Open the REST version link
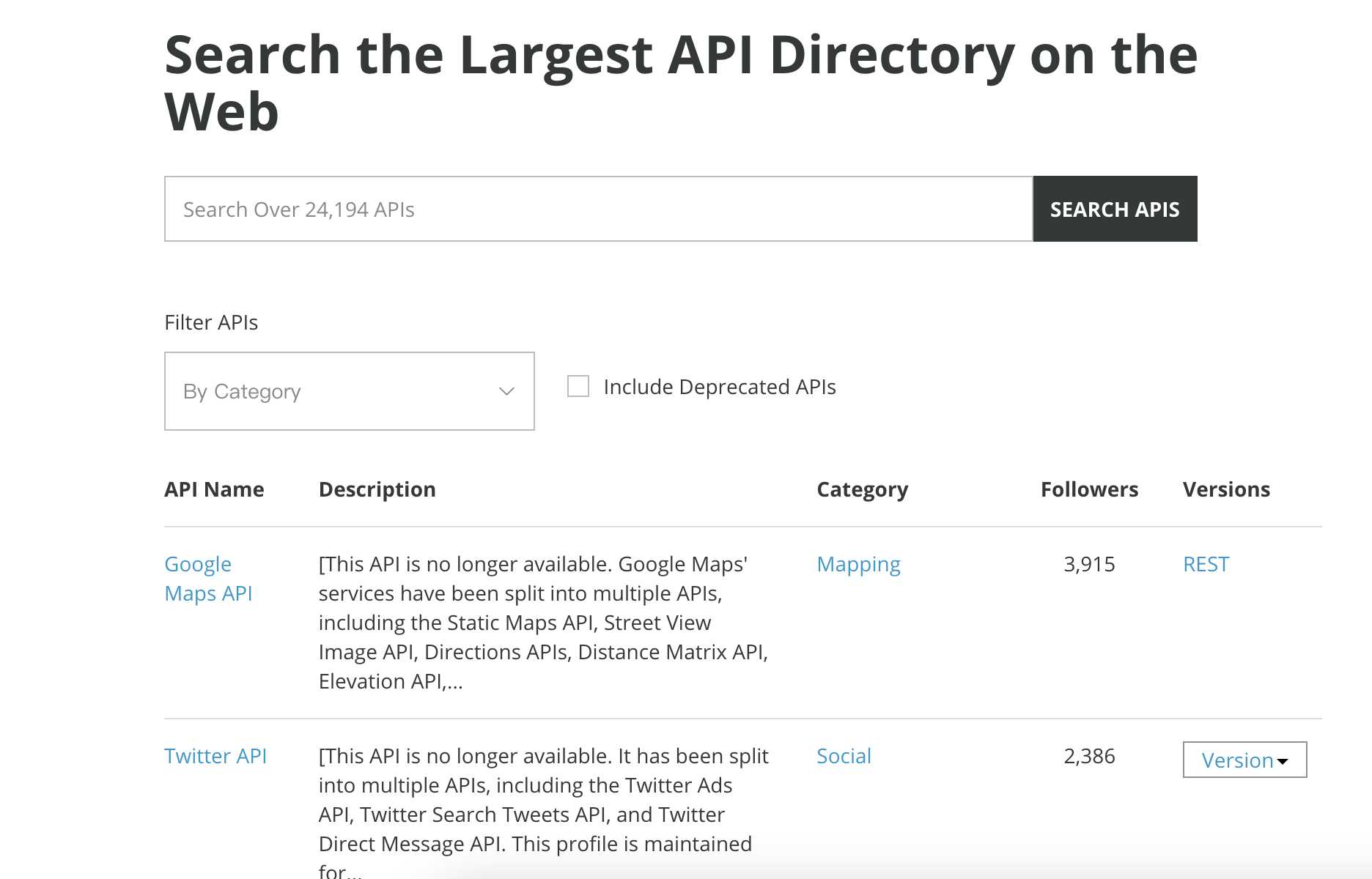 coord(1206,564)
